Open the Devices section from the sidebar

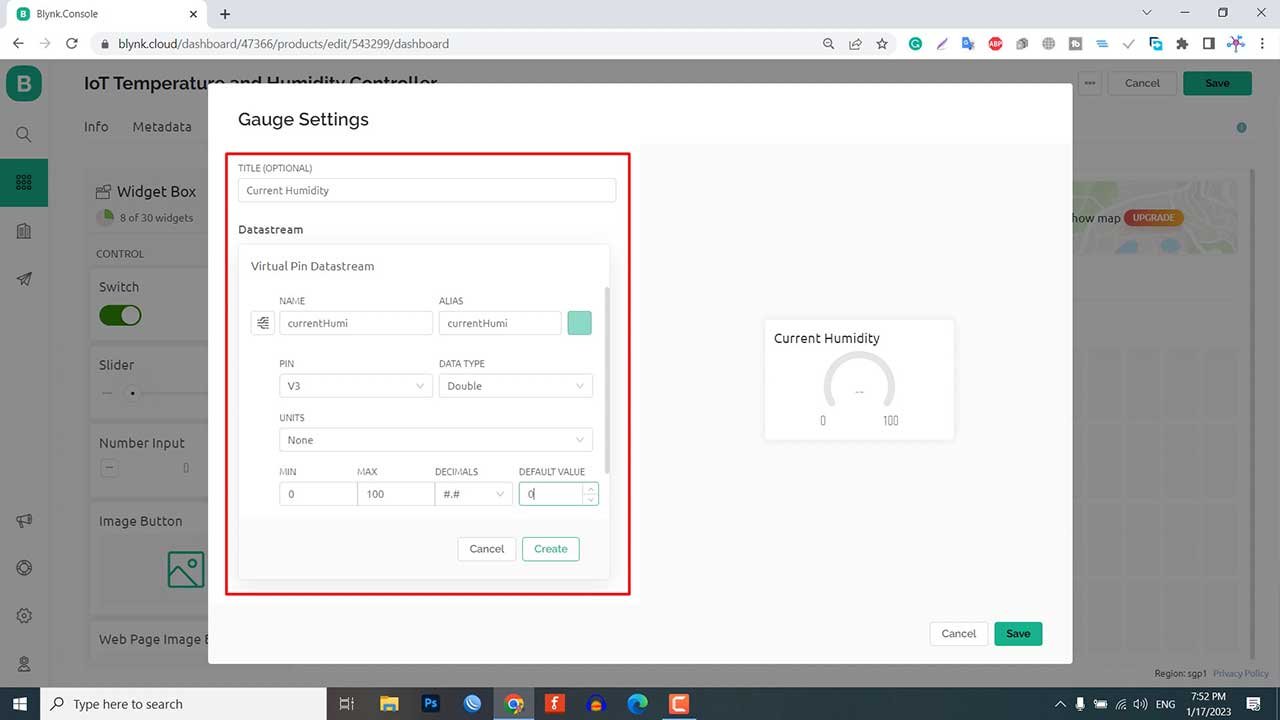point(24,182)
